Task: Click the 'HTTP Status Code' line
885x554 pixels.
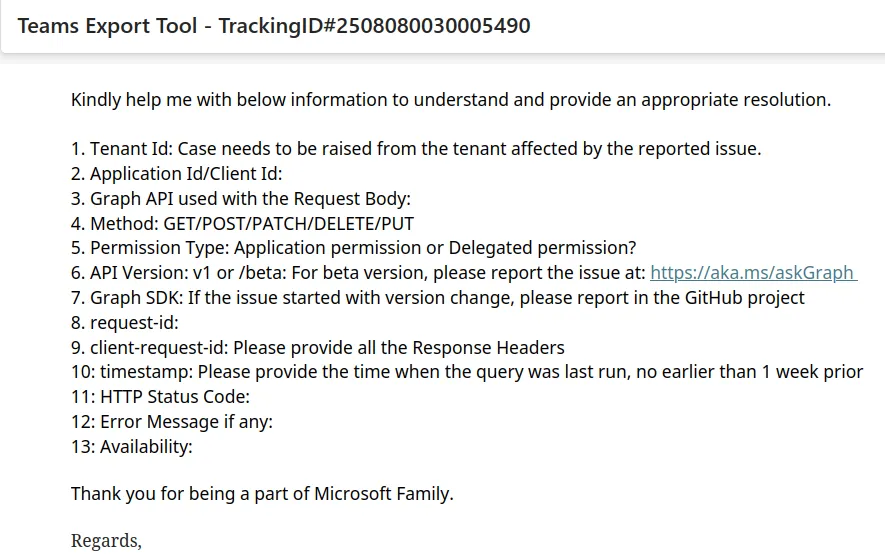Action: (160, 397)
